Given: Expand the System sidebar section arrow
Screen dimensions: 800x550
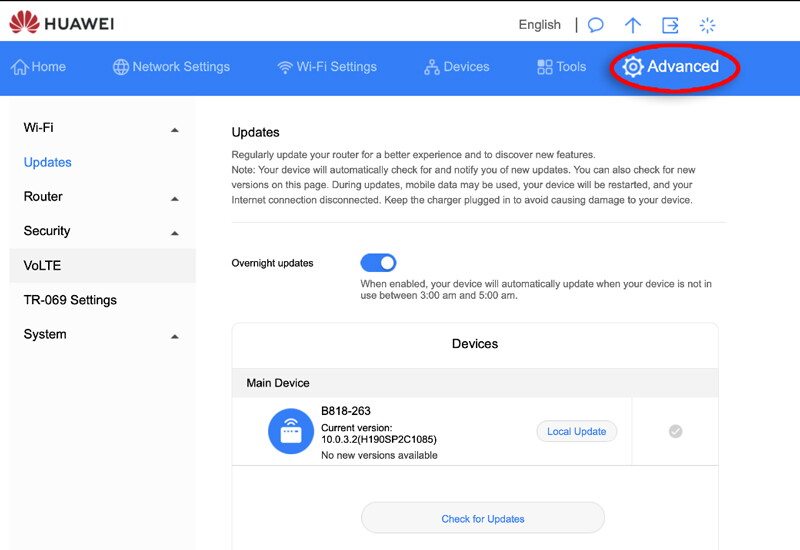Looking at the screenshot, I should click(174, 337).
